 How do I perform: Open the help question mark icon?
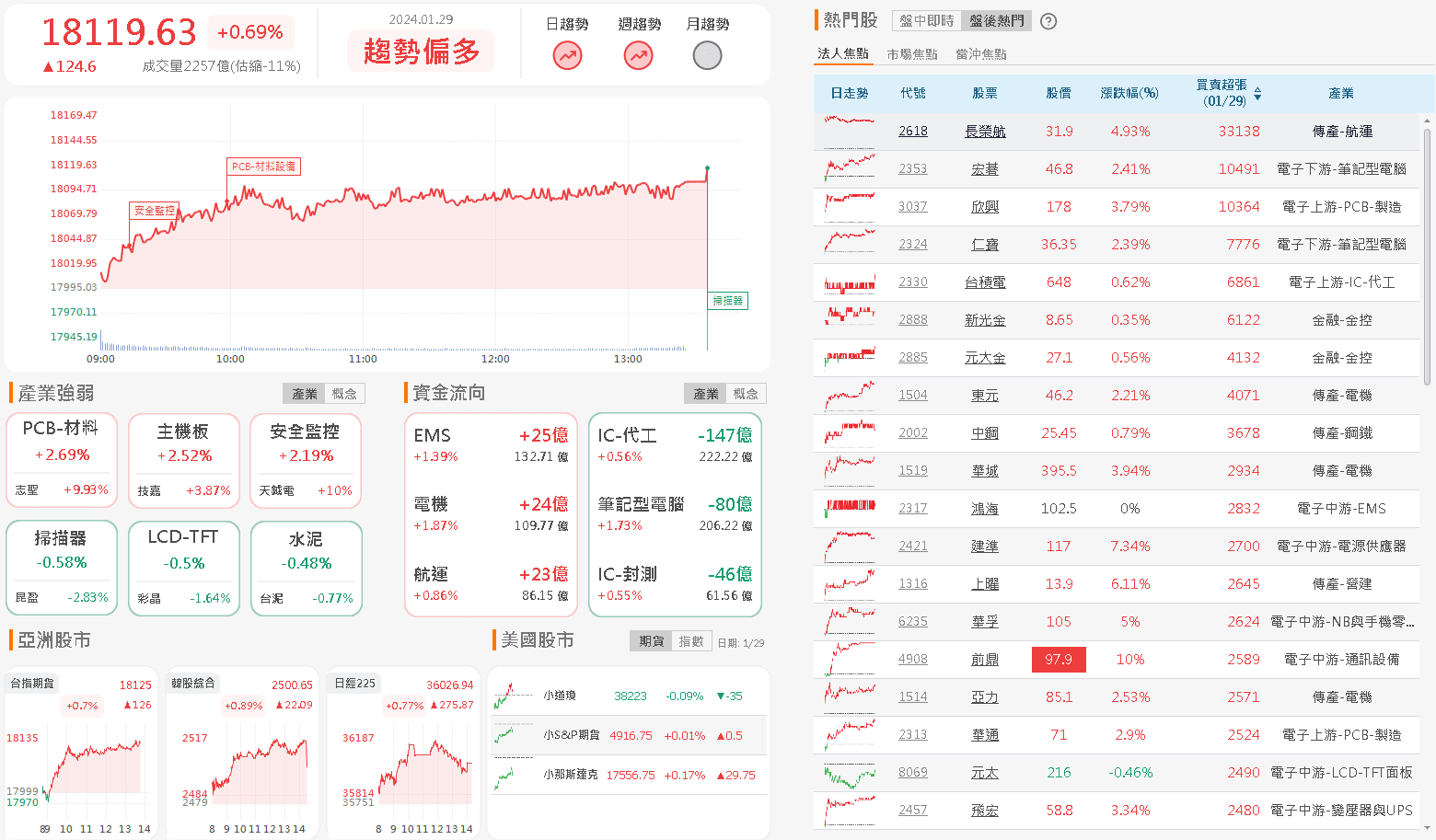click(x=1048, y=21)
